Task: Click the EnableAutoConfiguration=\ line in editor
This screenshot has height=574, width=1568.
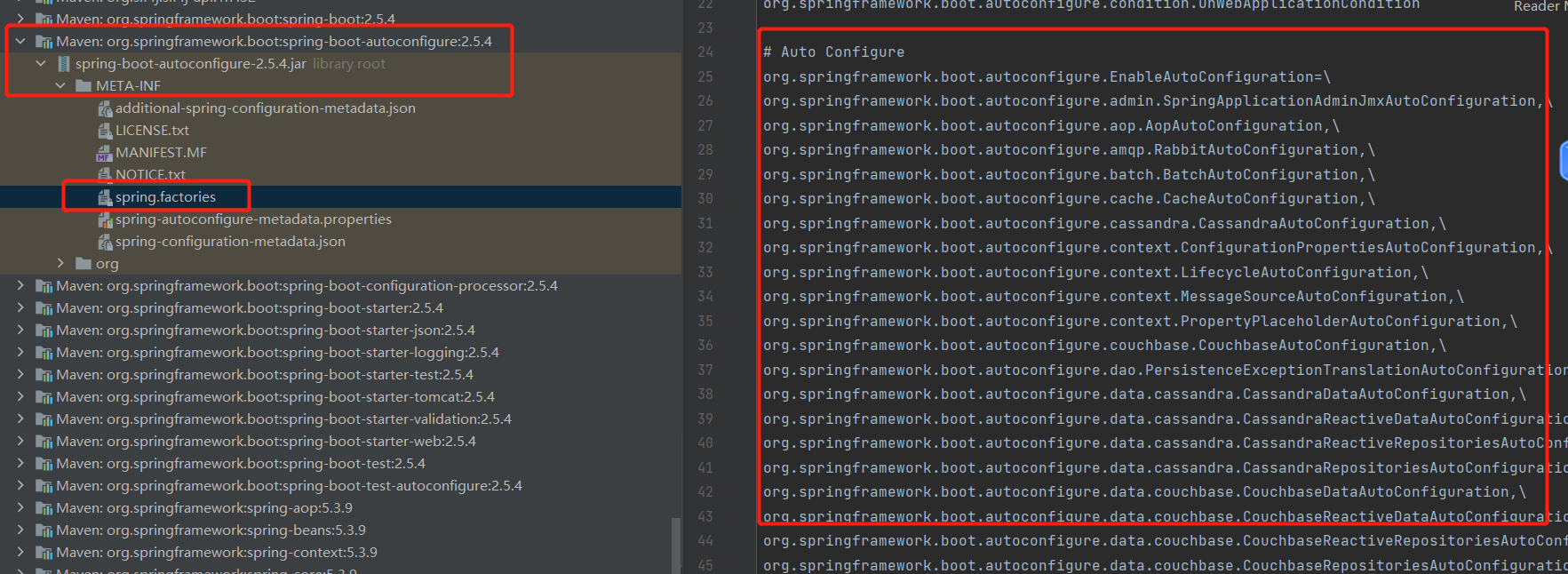Action: tap(1047, 77)
